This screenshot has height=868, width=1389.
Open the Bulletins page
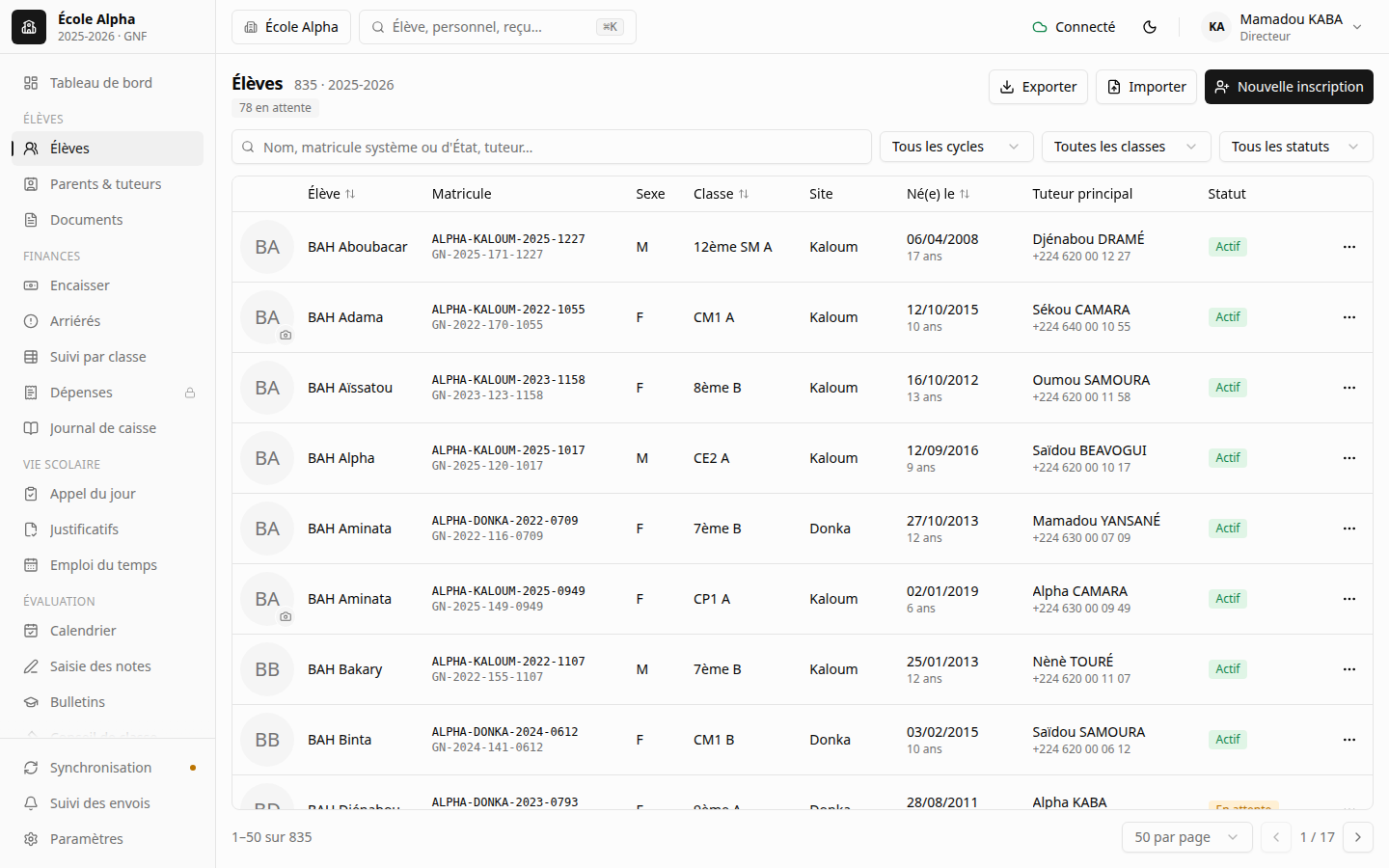click(x=108, y=702)
